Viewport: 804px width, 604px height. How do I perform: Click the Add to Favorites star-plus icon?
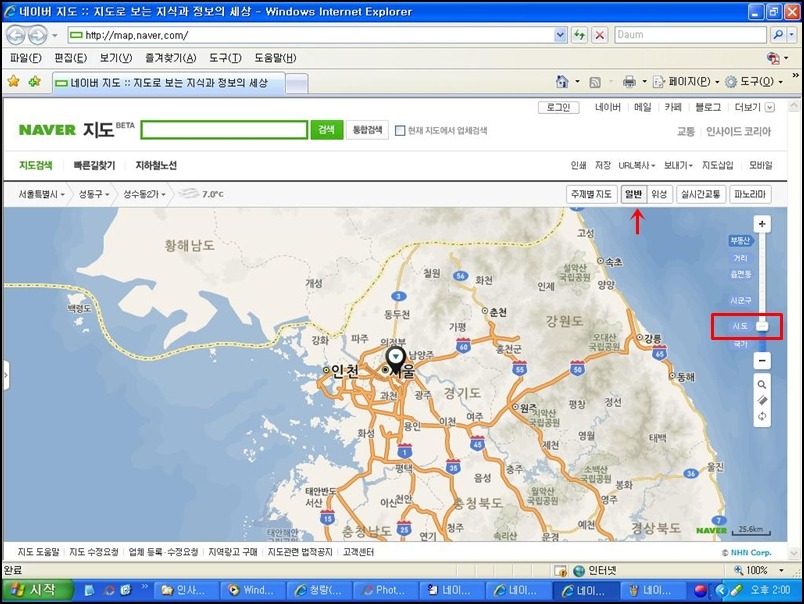(x=34, y=81)
